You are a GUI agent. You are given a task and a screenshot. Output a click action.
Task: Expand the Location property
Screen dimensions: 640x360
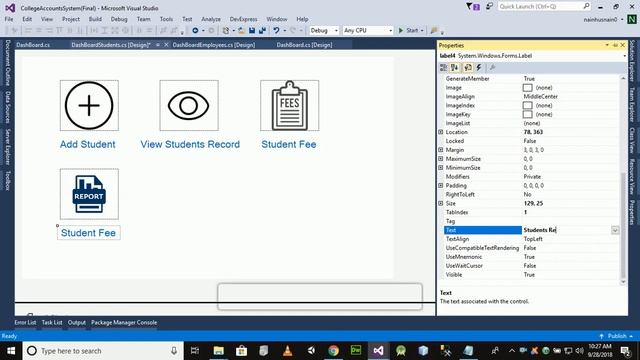pos(441,132)
